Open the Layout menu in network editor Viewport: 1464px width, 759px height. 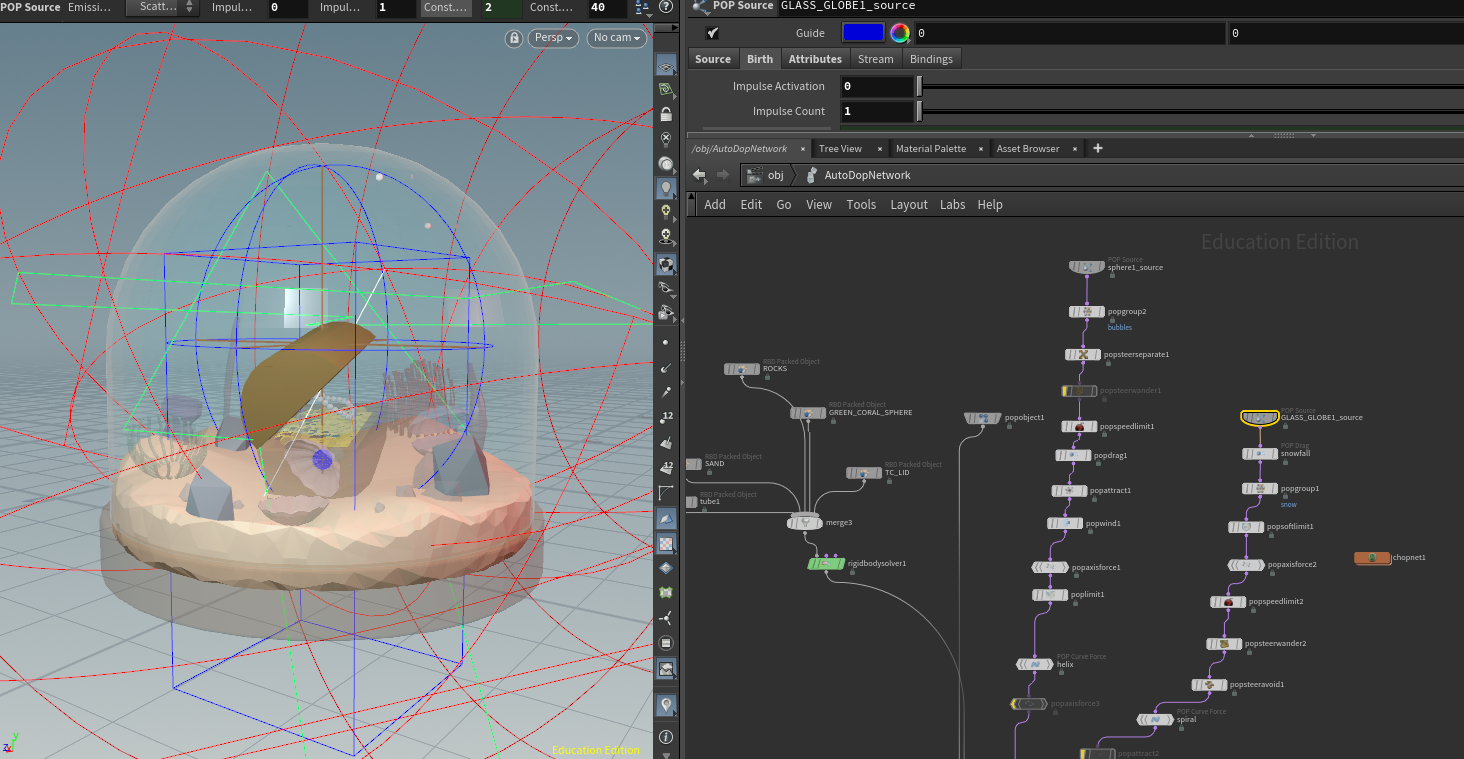click(x=909, y=205)
